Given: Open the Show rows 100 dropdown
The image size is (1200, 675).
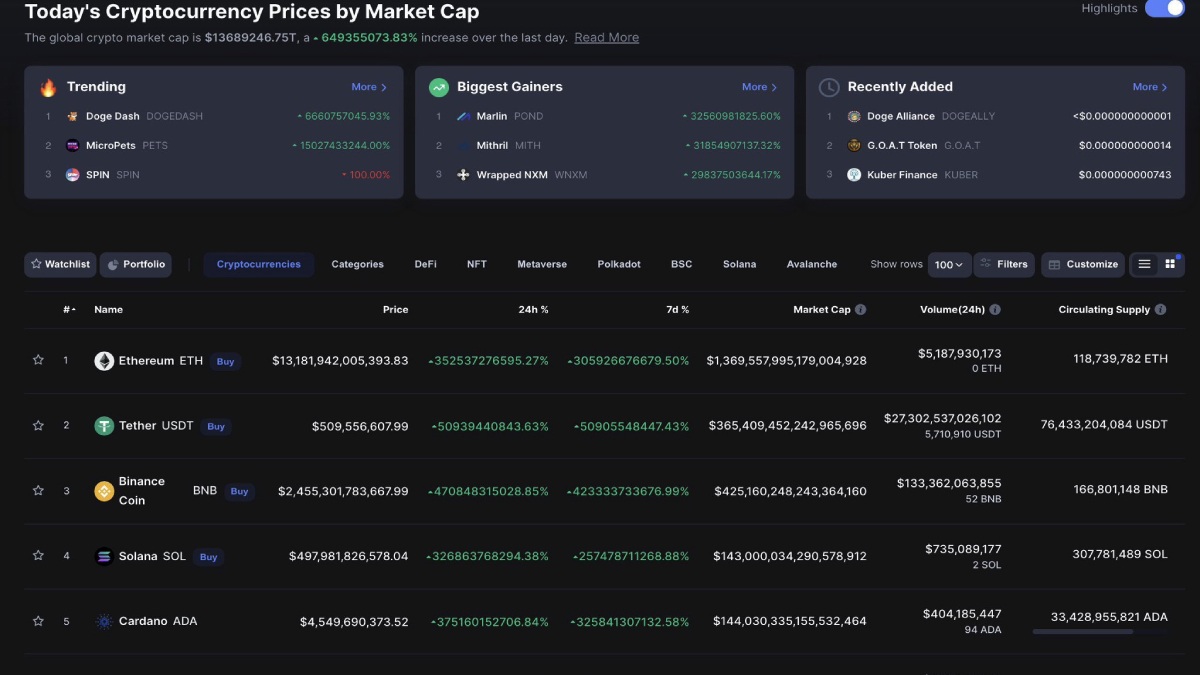Looking at the screenshot, I should coord(949,264).
